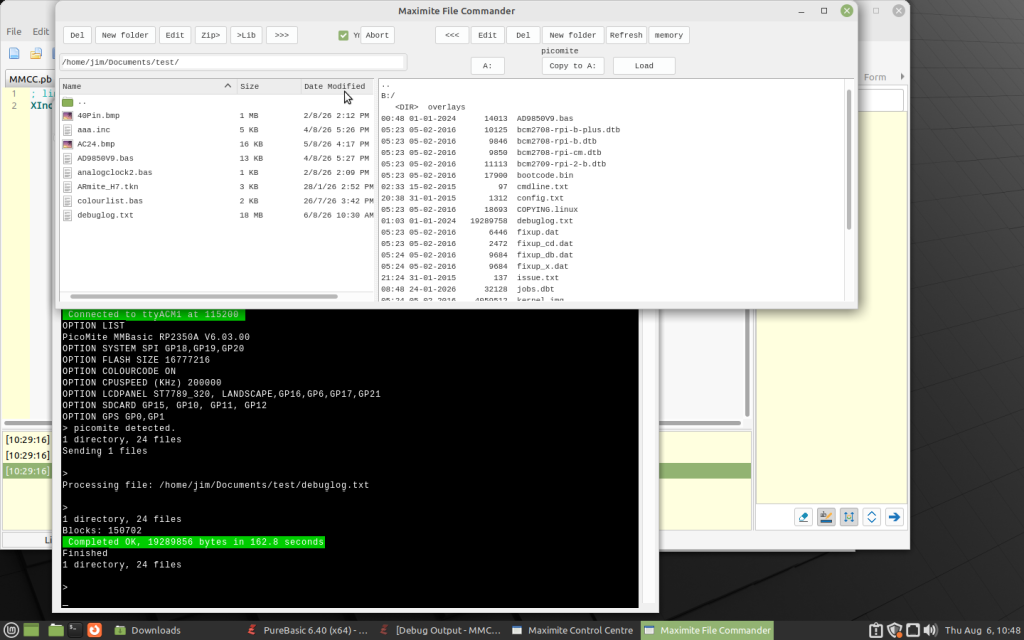Open the File menu in PureBasic
This screenshot has height=640, width=1024.
pos(14,31)
